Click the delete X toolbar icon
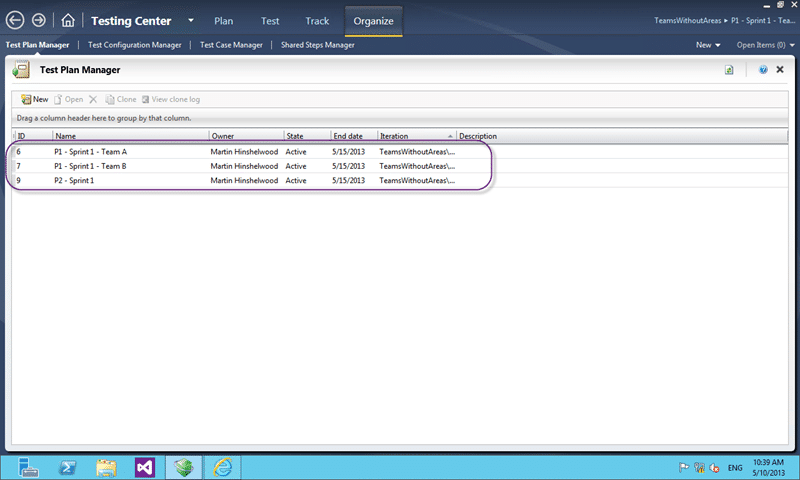Screen dimensions: 800x480 pyautogui.click(x=93, y=99)
